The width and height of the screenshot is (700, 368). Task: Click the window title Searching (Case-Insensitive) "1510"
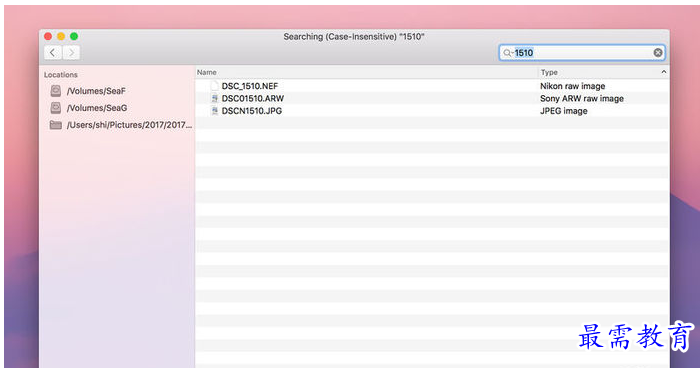coord(354,37)
